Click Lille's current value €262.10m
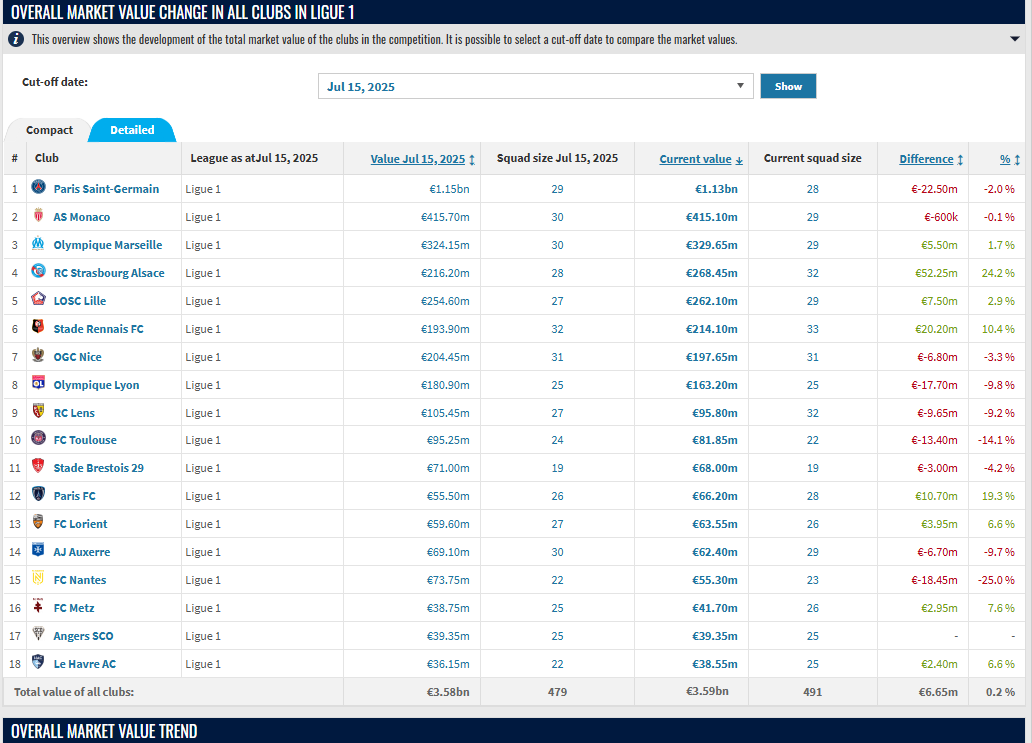Image resolution: width=1032 pixels, height=743 pixels. (711, 301)
